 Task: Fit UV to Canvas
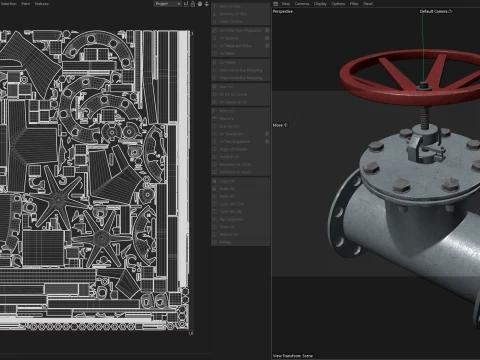240,94
